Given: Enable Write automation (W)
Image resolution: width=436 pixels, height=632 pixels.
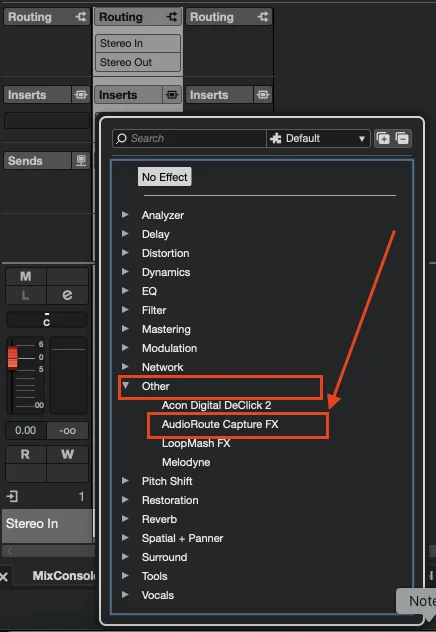Looking at the screenshot, I should 67,454.
